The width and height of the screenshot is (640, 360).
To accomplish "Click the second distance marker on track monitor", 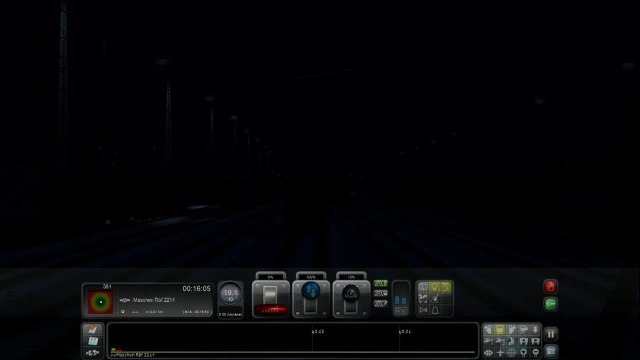I will click(405, 331).
